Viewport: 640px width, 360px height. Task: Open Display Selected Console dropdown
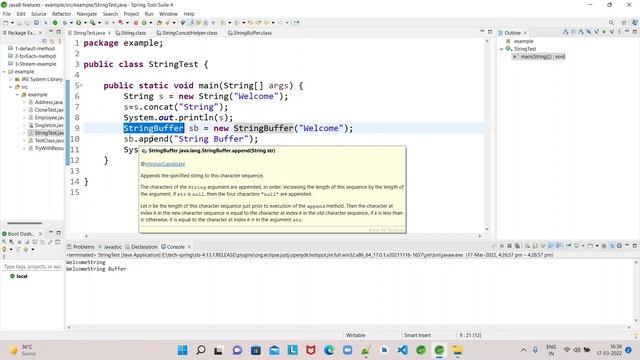point(583,246)
